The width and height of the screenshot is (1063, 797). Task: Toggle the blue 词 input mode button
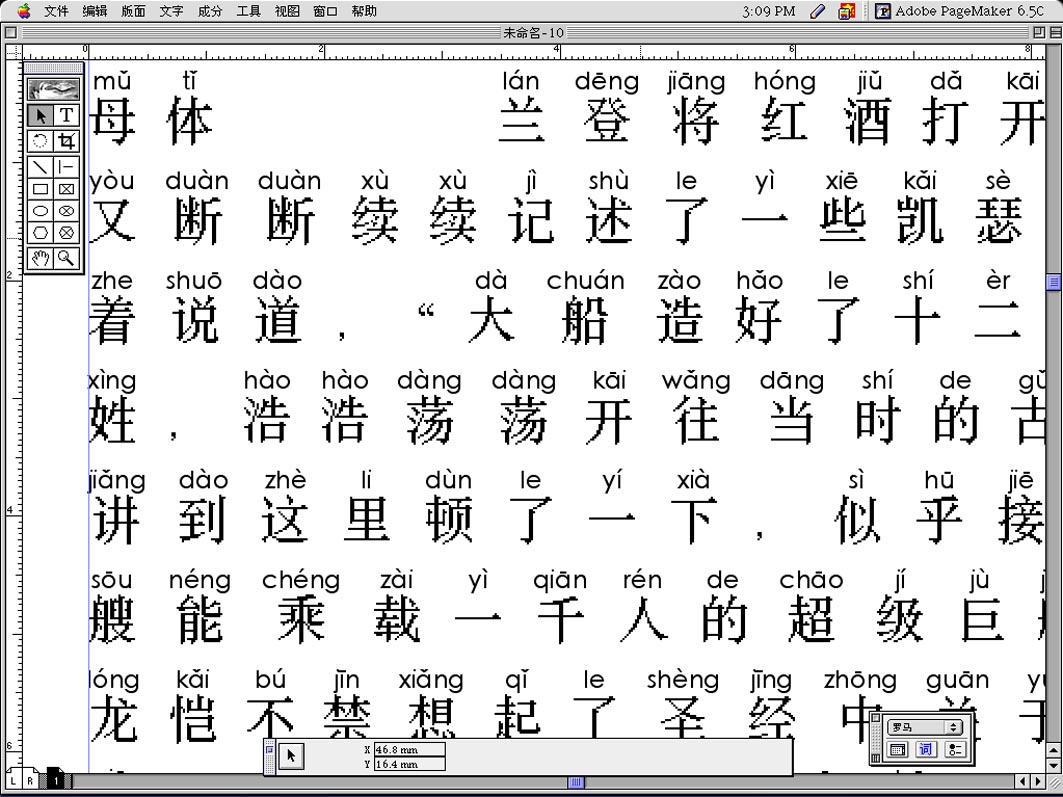tap(925, 750)
